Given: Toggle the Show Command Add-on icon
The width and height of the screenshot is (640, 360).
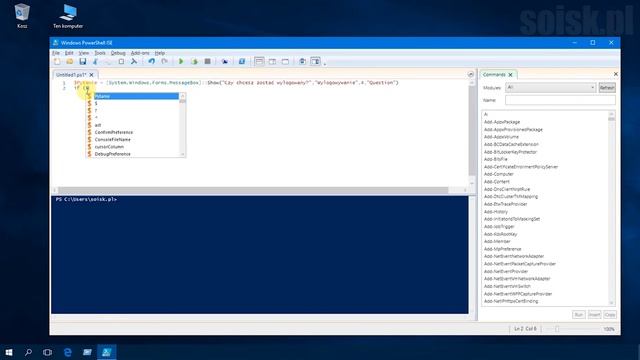Looking at the screenshot, I should click(x=316, y=62).
